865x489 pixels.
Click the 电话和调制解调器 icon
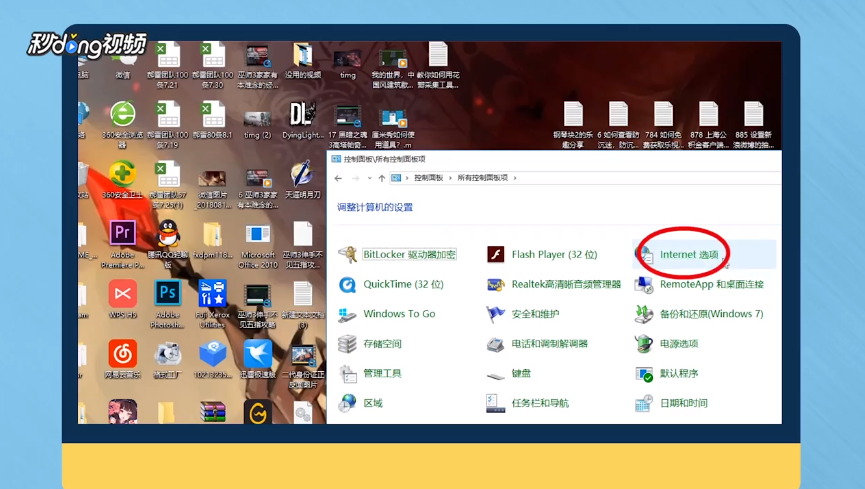coord(495,344)
